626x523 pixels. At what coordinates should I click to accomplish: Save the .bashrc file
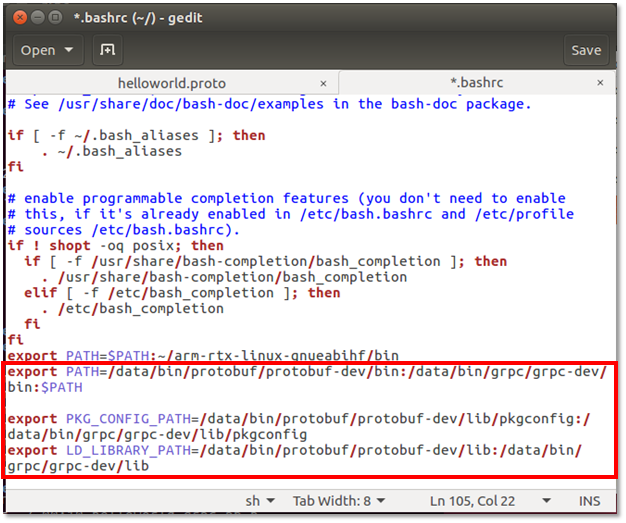point(586,50)
